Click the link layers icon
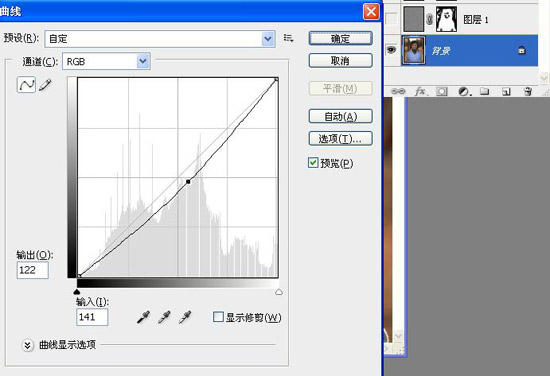Image resolution: width=550 pixels, height=376 pixels. [398, 92]
